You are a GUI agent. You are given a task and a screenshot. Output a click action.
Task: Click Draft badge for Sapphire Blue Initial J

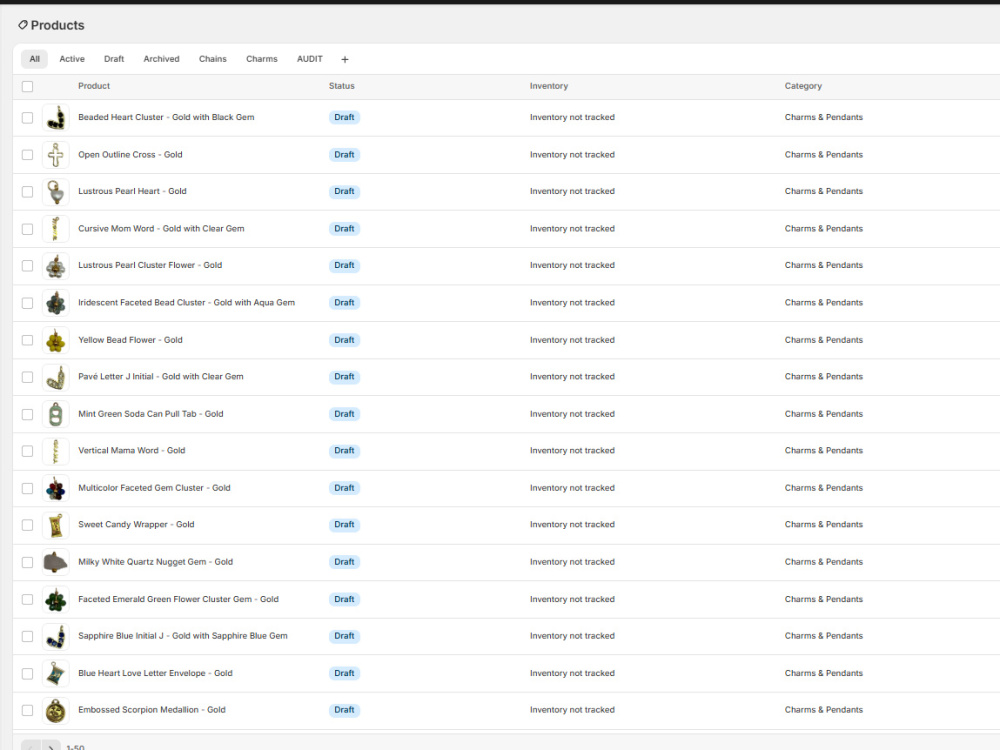[344, 636]
